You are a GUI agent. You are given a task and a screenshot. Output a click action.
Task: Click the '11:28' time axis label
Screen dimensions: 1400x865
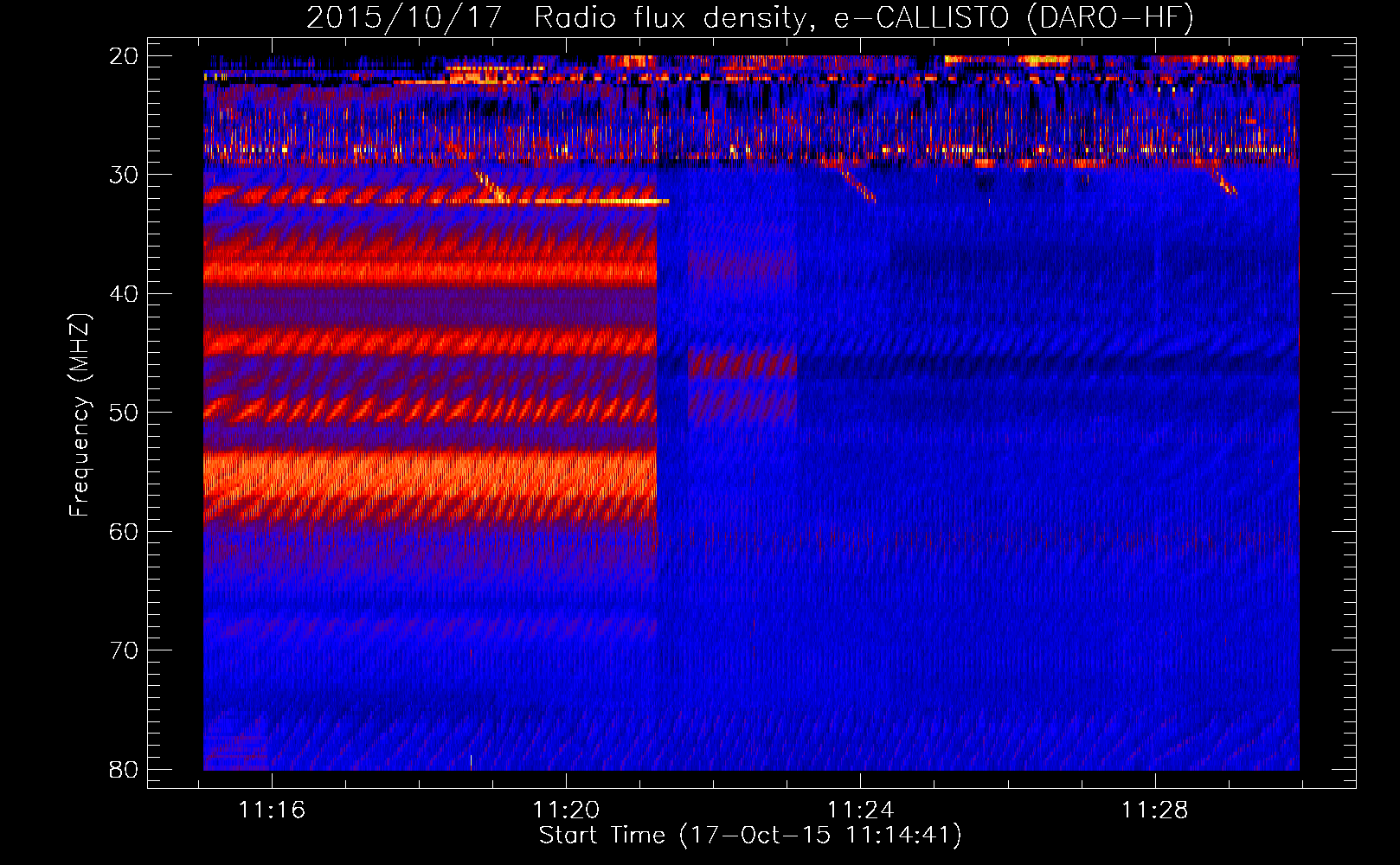(x=1155, y=811)
